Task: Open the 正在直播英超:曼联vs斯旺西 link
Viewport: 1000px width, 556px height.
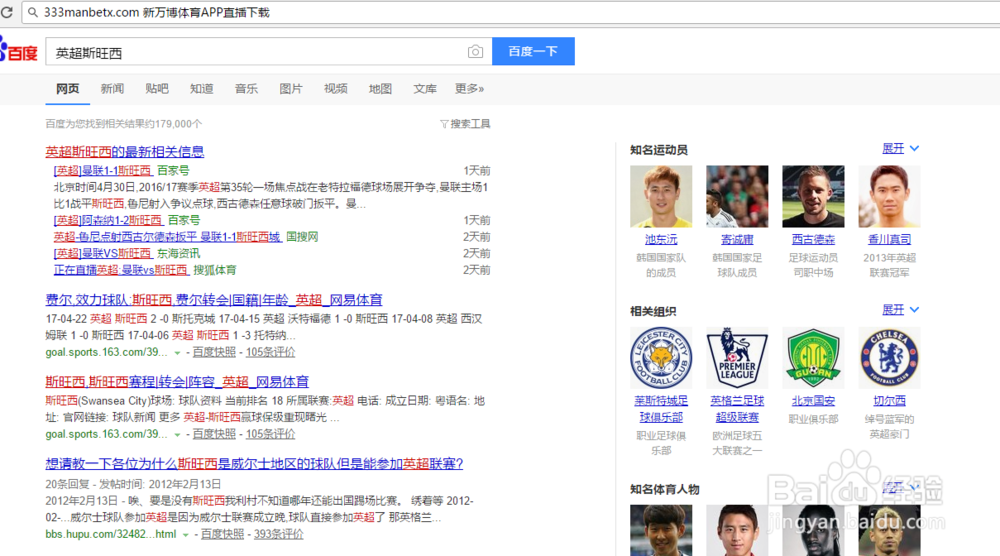Action: (121, 270)
